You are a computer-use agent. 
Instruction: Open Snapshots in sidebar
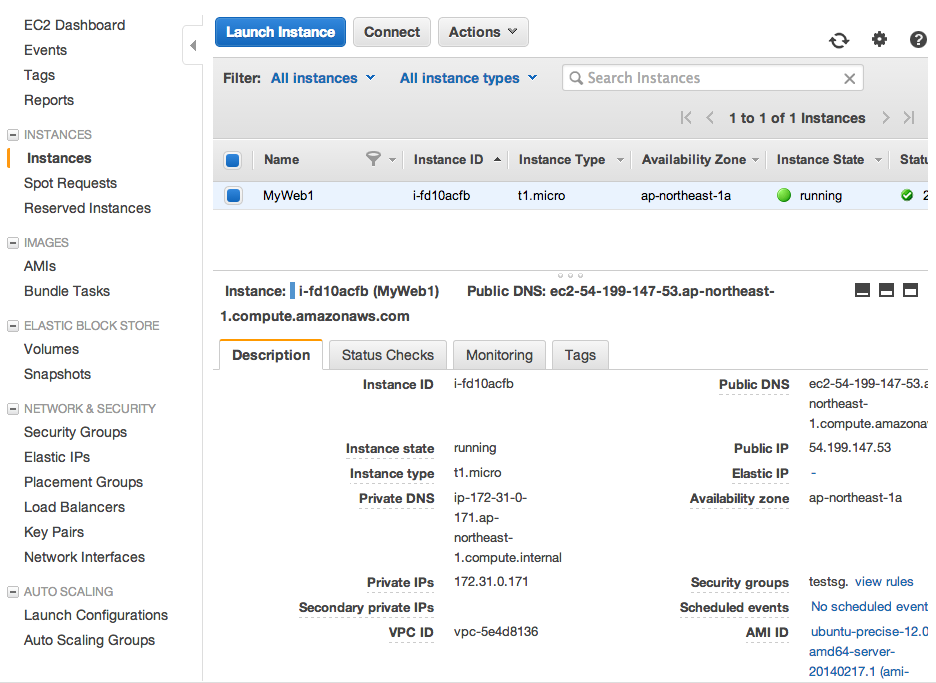tap(57, 374)
